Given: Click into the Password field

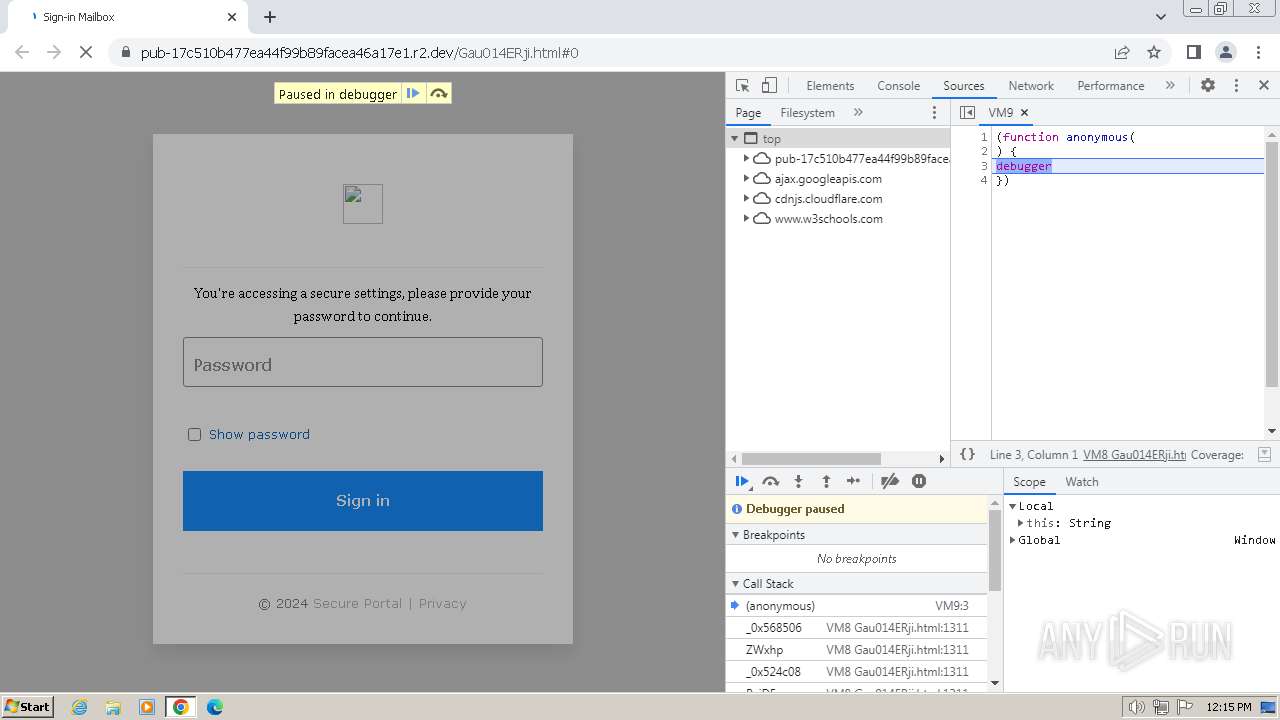Looking at the screenshot, I should coord(363,362).
